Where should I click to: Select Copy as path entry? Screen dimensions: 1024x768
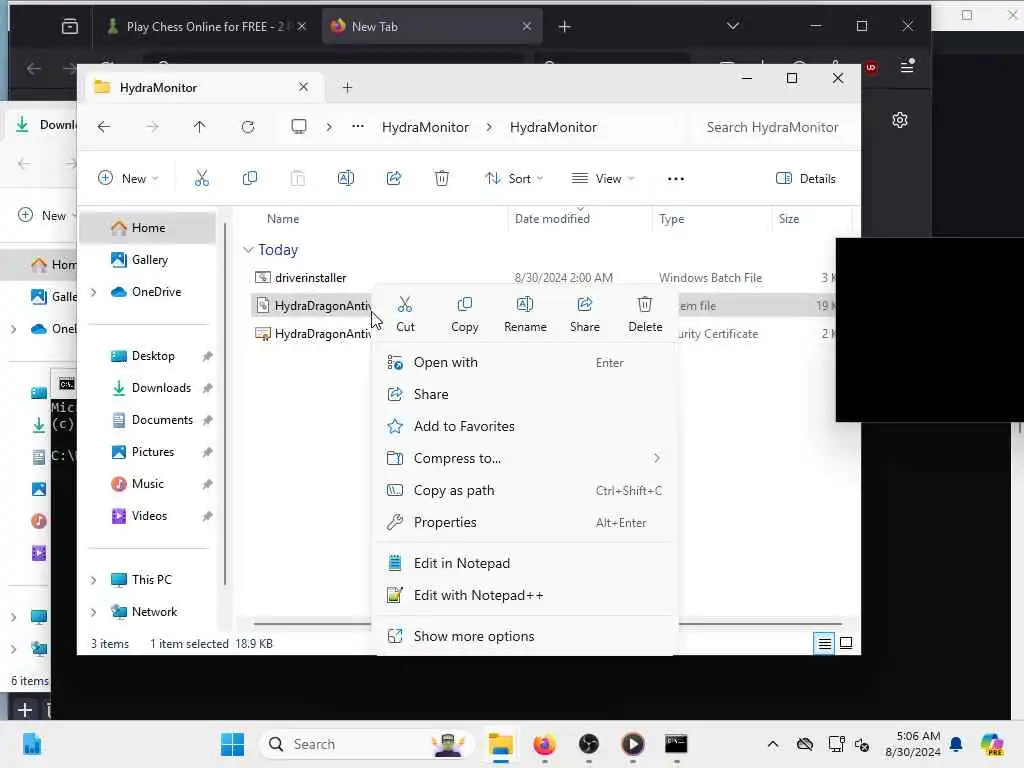pos(524,490)
